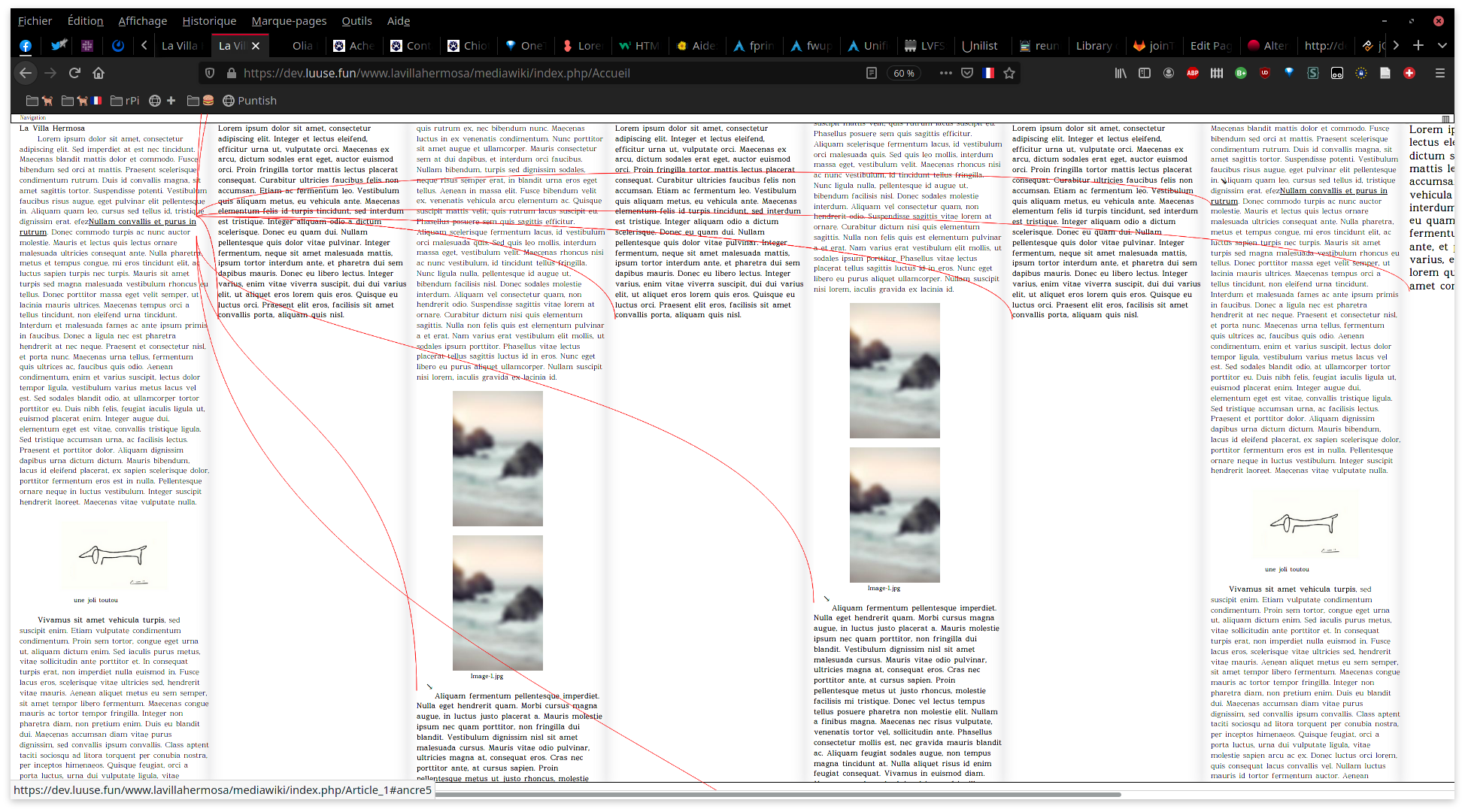Save page with the Pocket icon

[x=967, y=73]
